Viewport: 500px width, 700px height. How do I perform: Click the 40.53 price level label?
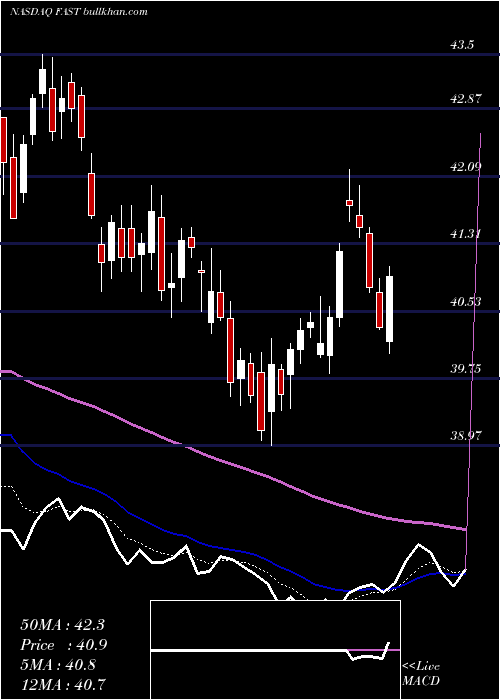click(x=466, y=302)
